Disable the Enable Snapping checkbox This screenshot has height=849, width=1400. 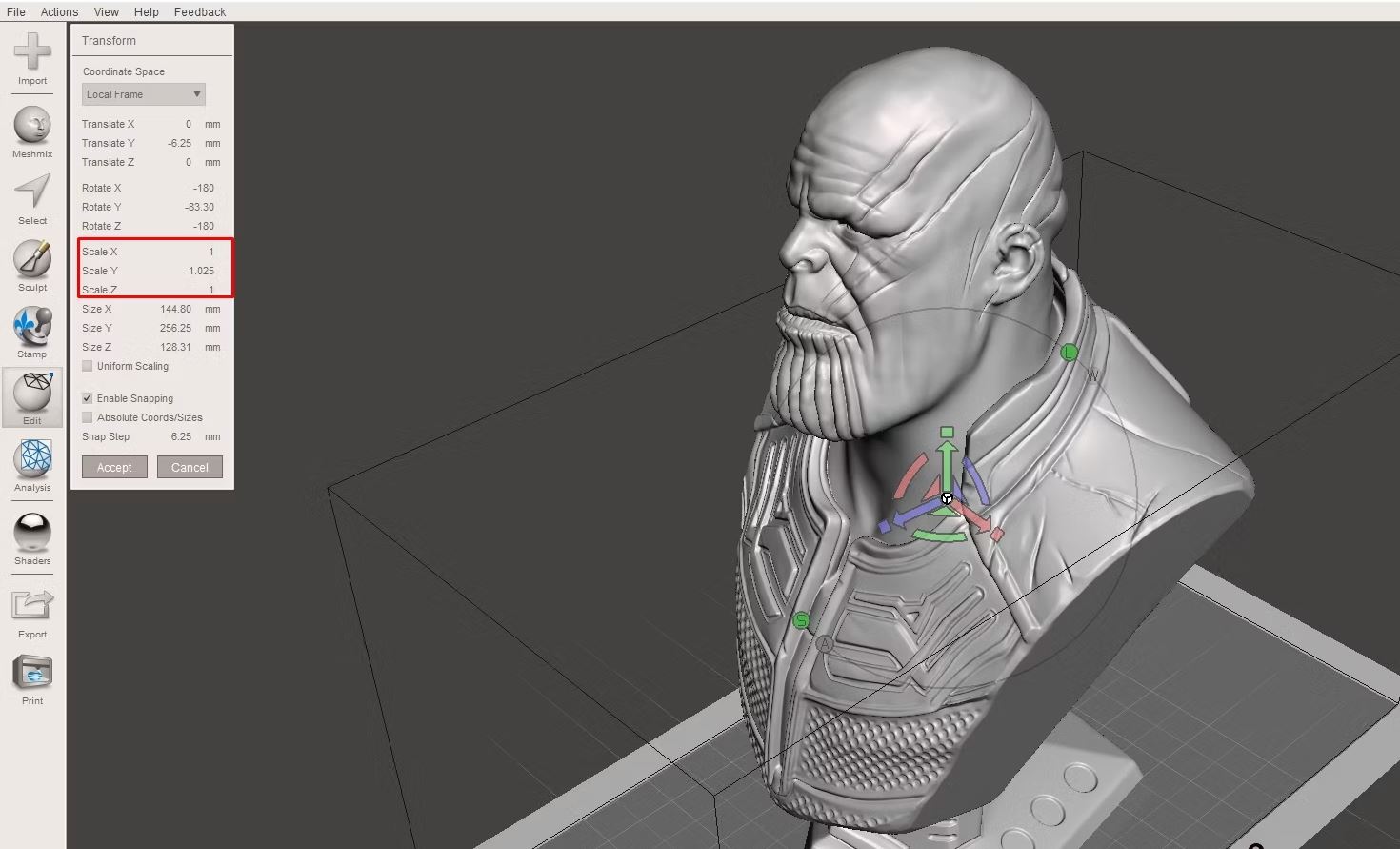click(88, 398)
